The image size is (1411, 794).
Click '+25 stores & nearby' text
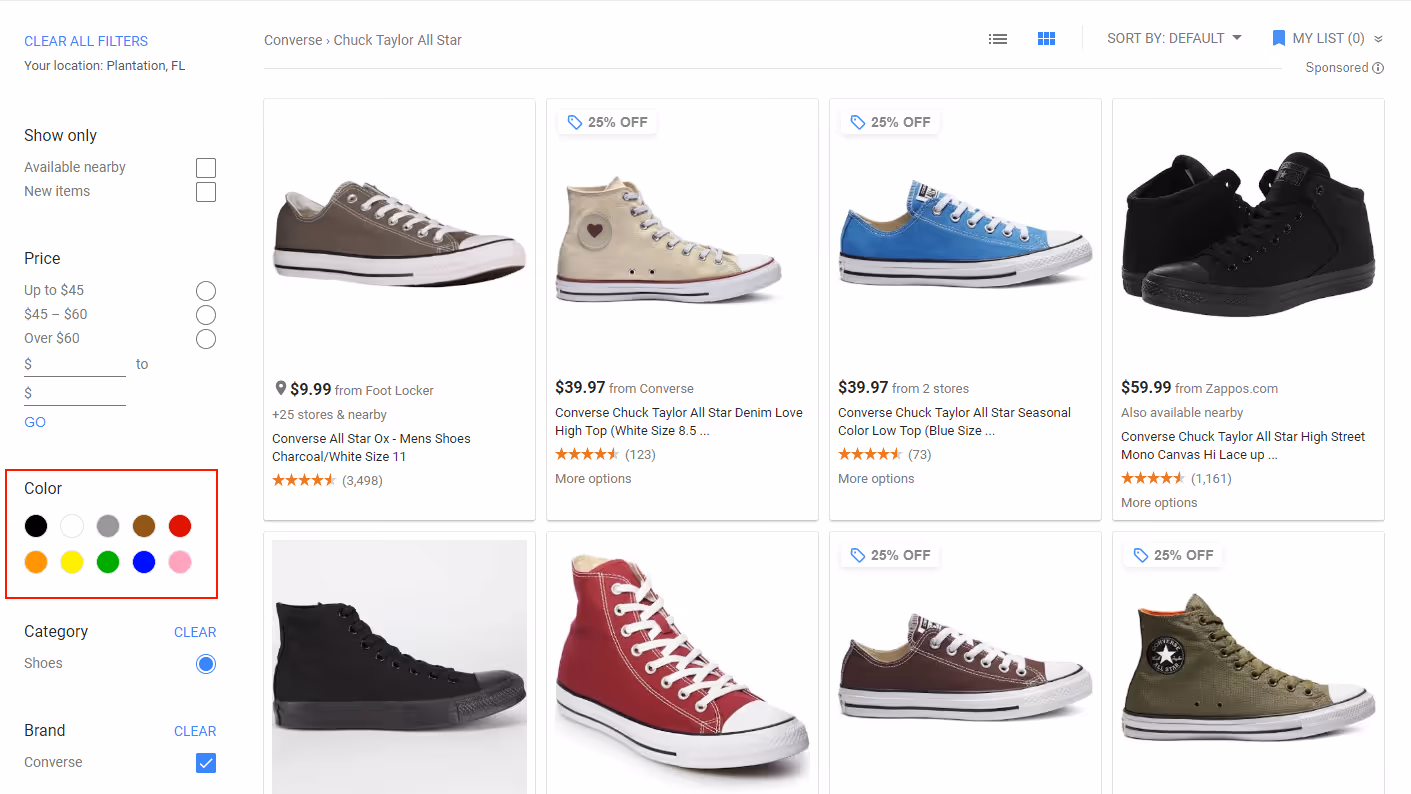pos(329,415)
